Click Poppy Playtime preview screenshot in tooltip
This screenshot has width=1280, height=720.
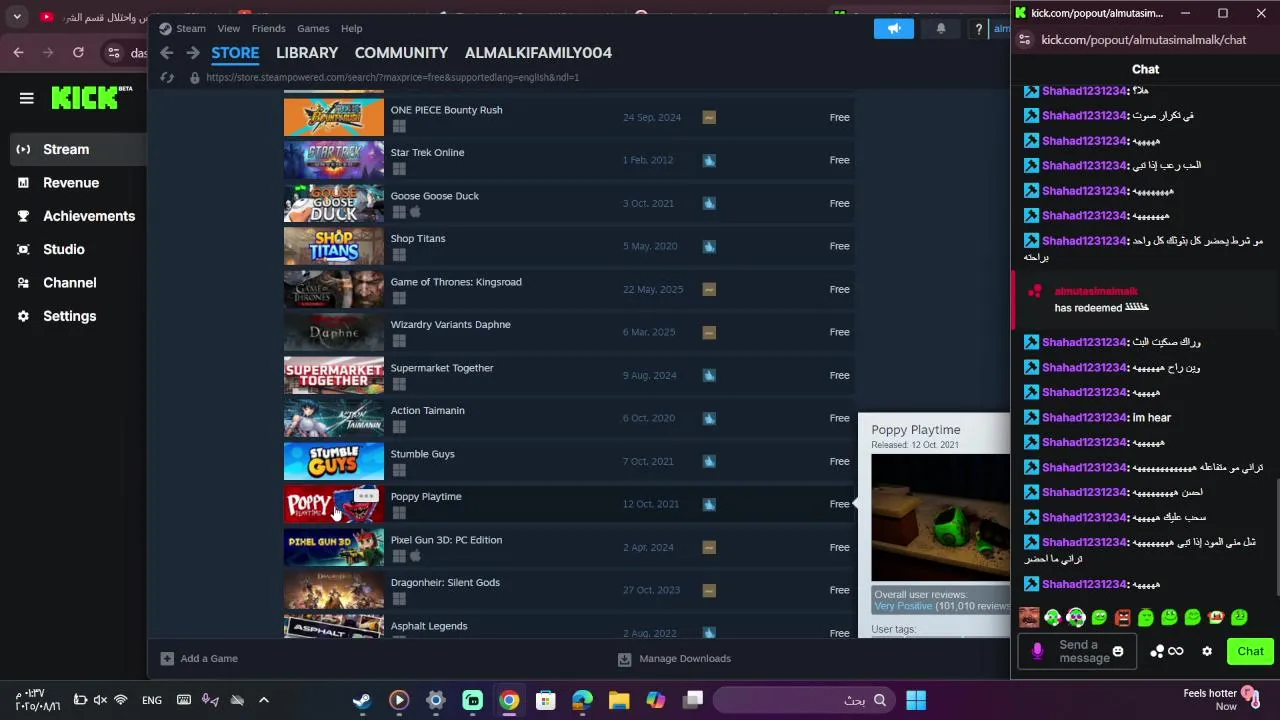[x=940, y=518]
